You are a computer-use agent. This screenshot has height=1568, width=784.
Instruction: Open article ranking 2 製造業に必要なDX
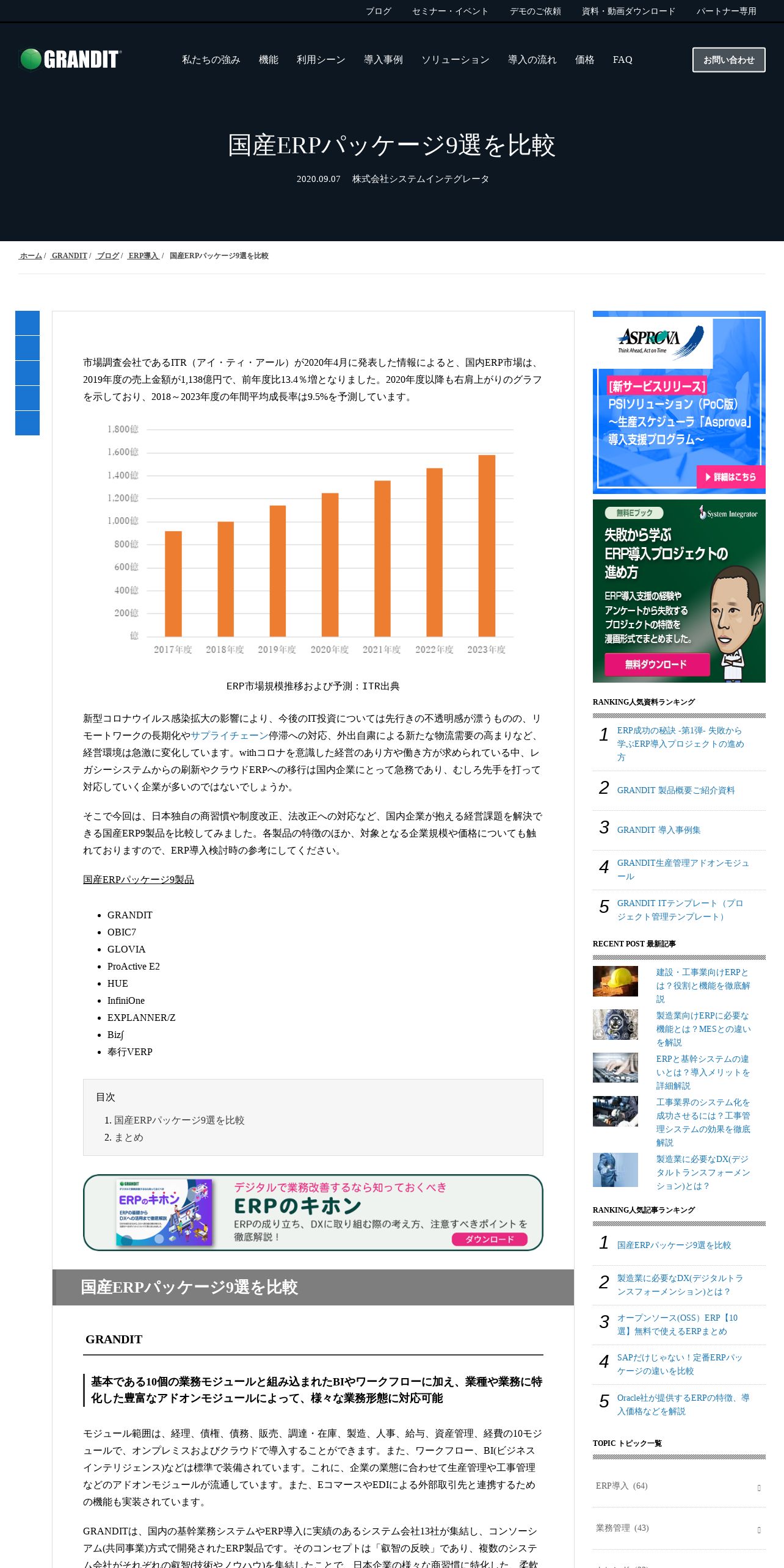[680, 1285]
